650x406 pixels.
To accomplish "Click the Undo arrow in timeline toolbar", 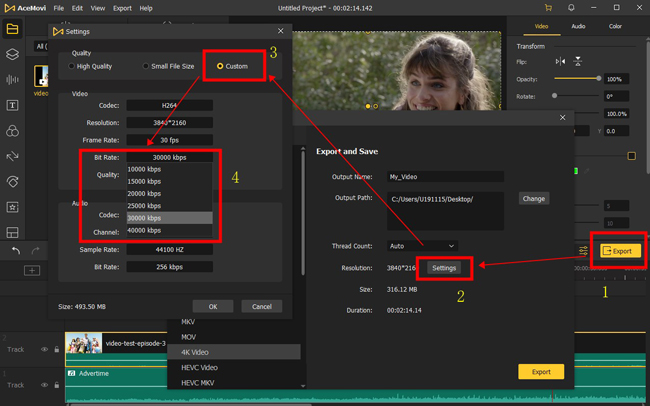I will pyautogui.click(x=16, y=250).
